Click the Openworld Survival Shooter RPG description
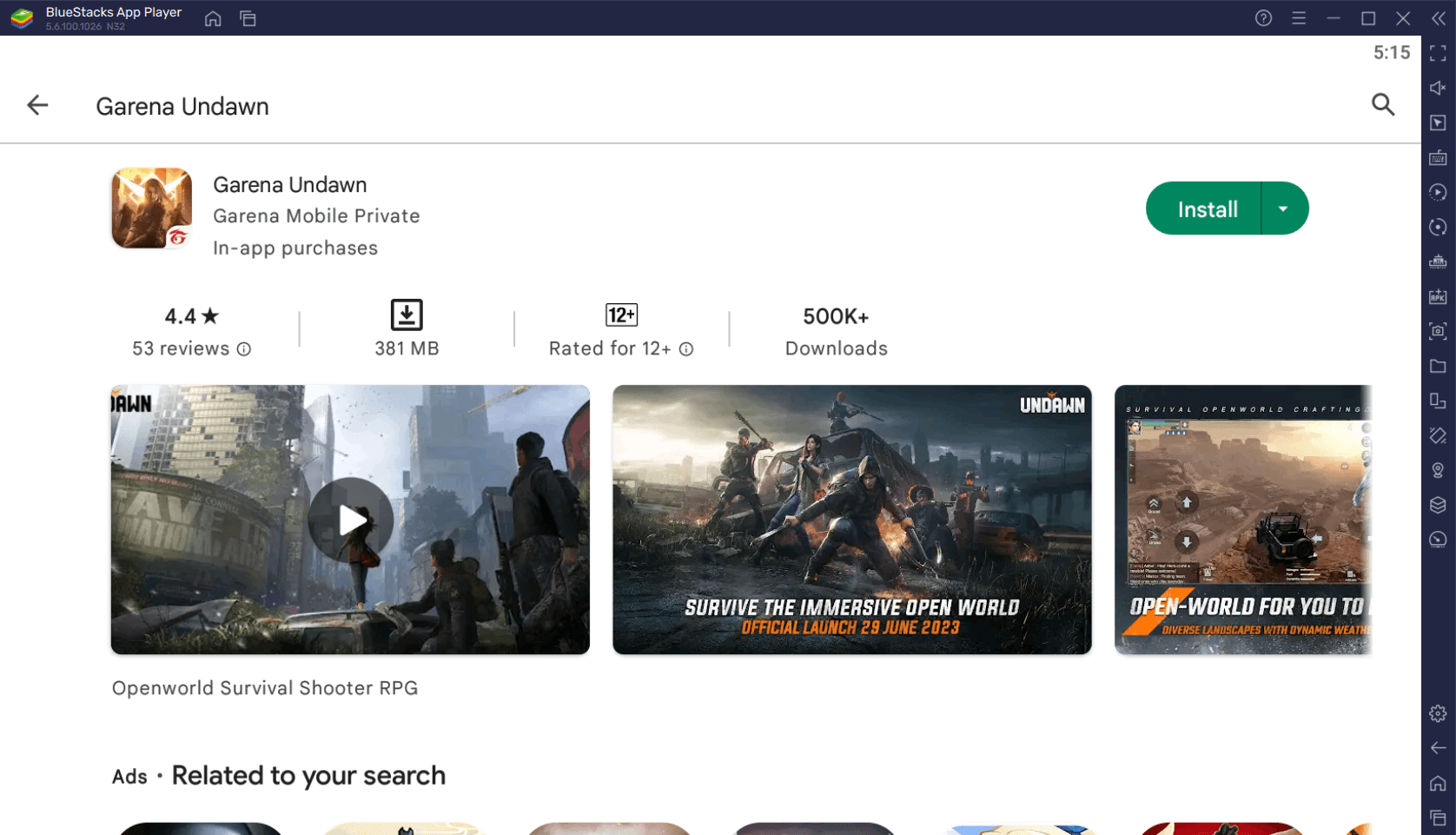This screenshot has height=835, width=1456. pos(265,688)
